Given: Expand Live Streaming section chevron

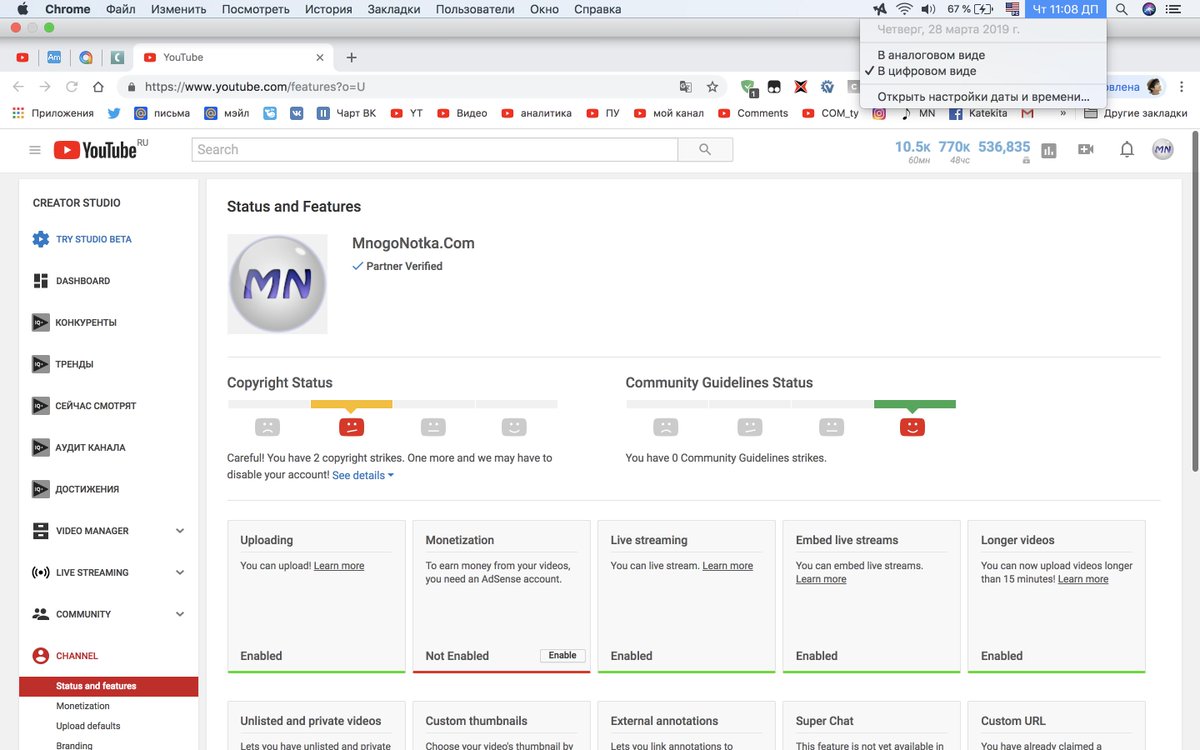Looking at the screenshot, I should click(x=180, y=573).
